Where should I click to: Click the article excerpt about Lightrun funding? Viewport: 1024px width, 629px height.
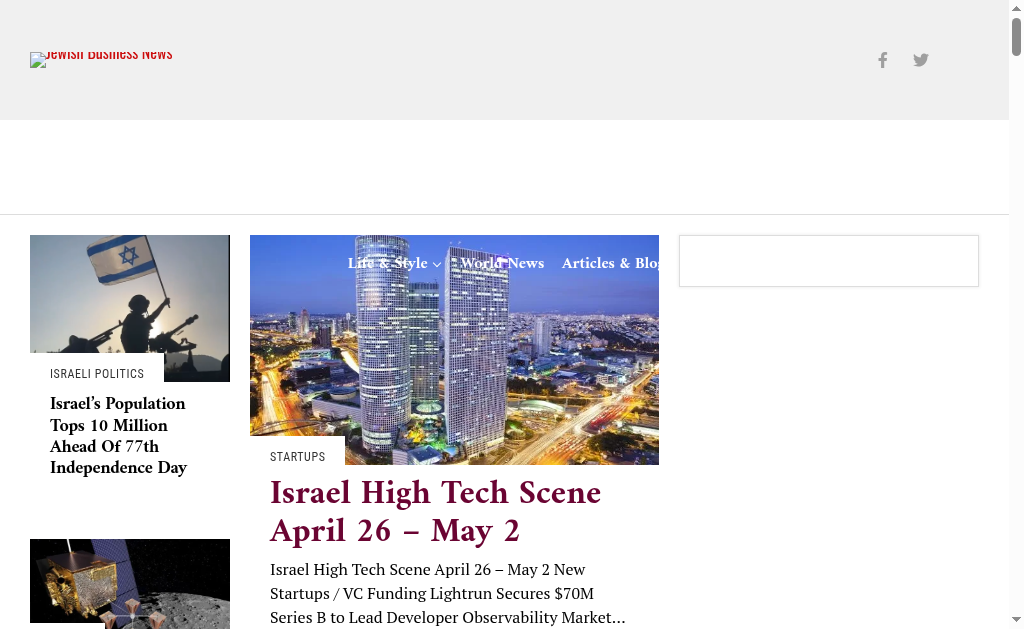[448, 594]
